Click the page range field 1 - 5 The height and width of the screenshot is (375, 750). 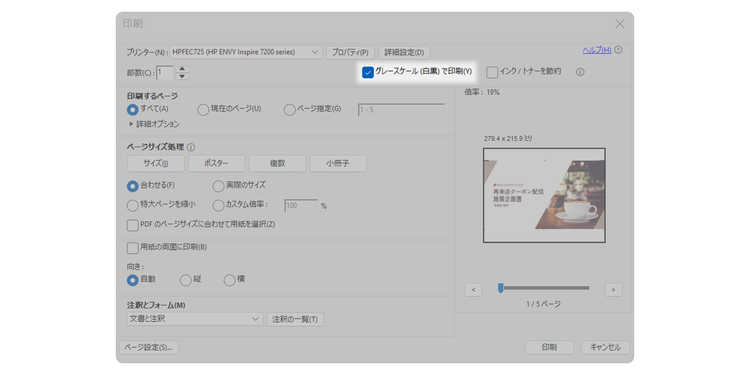coord(401,110)
